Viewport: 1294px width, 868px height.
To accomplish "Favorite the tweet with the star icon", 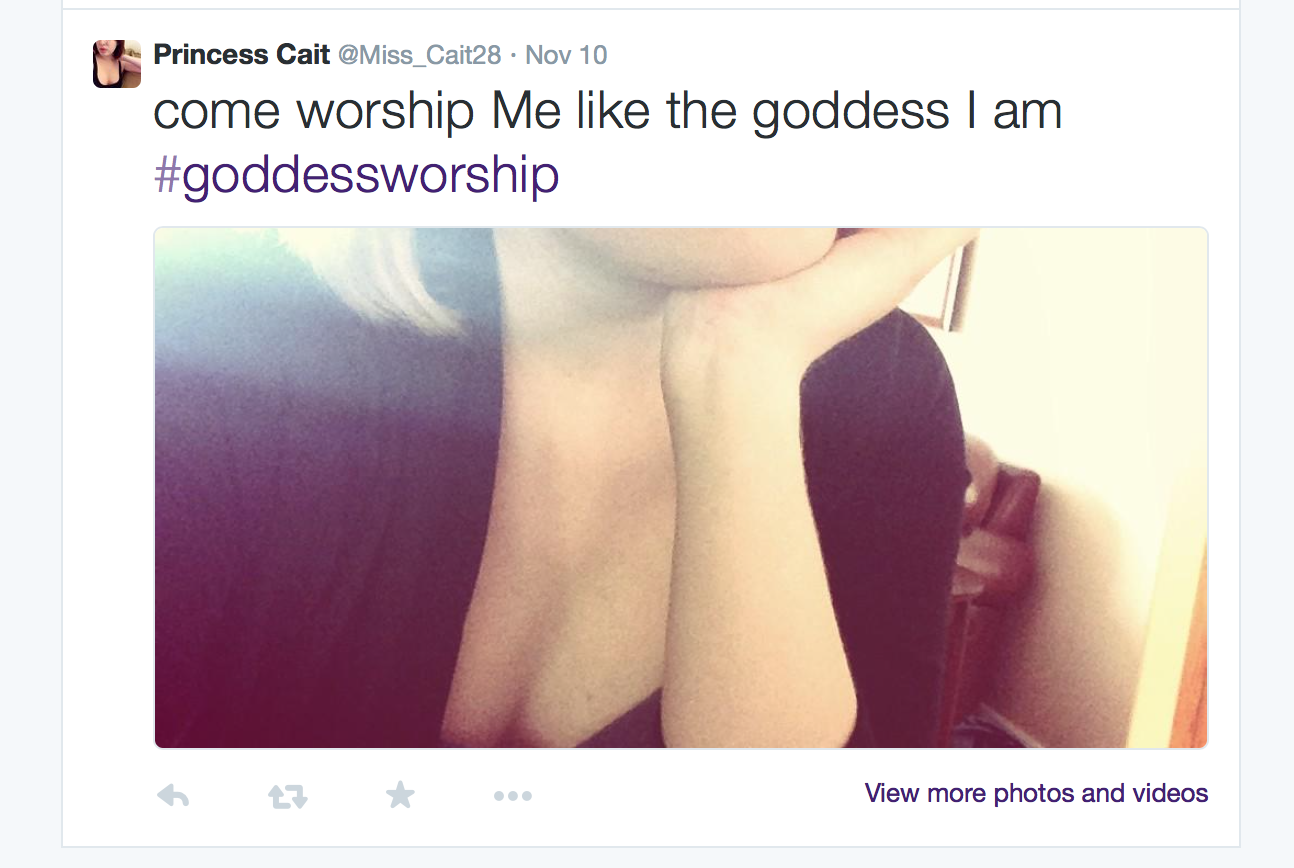I will [400, 795].
